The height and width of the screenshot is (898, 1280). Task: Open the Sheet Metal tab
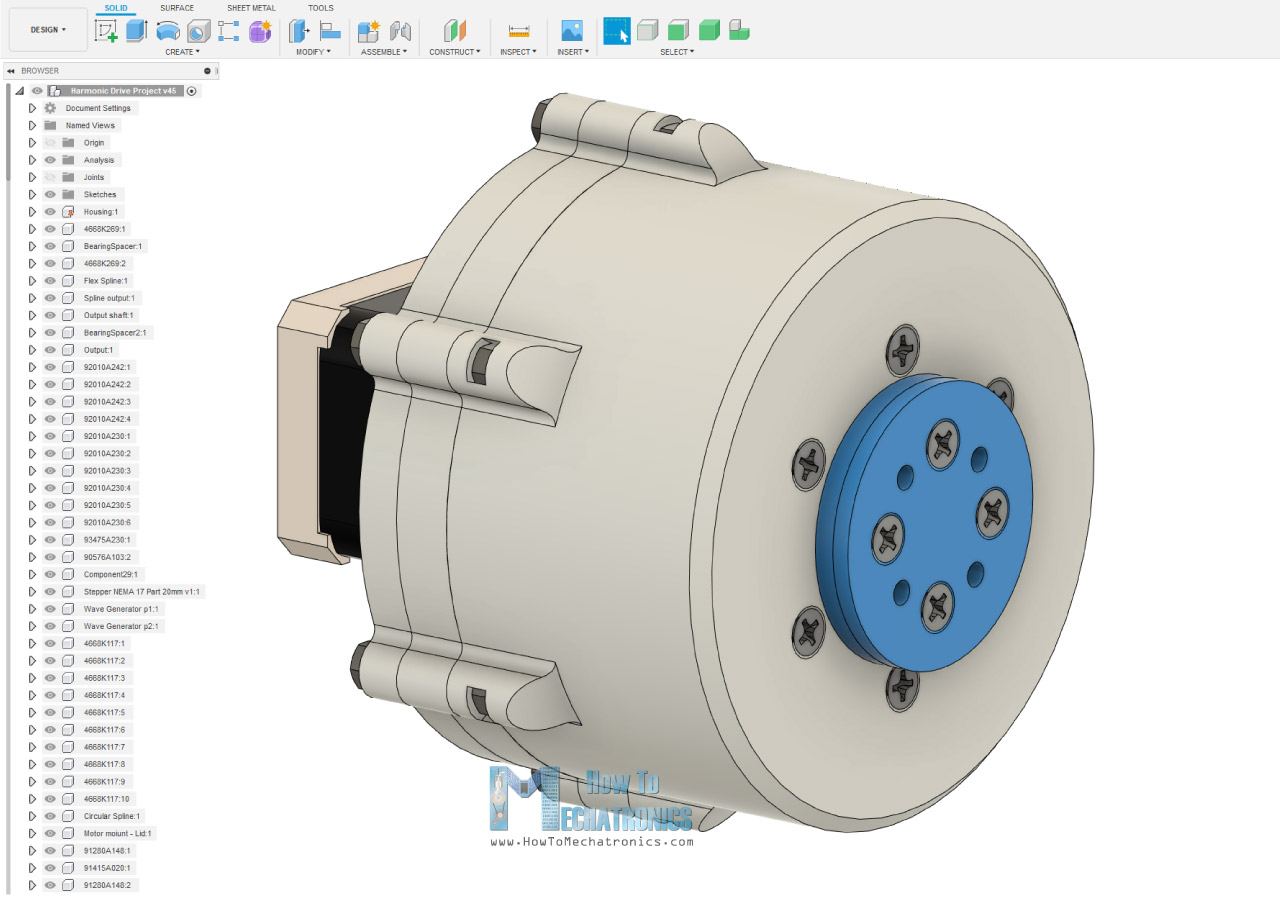(250, 8)
